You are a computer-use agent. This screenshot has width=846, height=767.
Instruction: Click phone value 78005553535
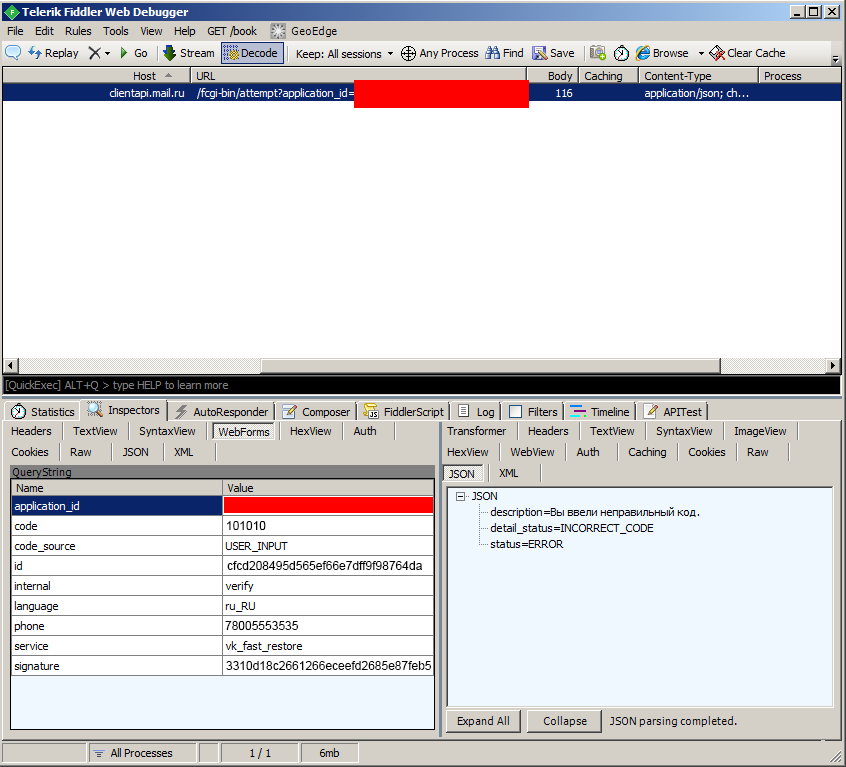click(x=262, y=626)
